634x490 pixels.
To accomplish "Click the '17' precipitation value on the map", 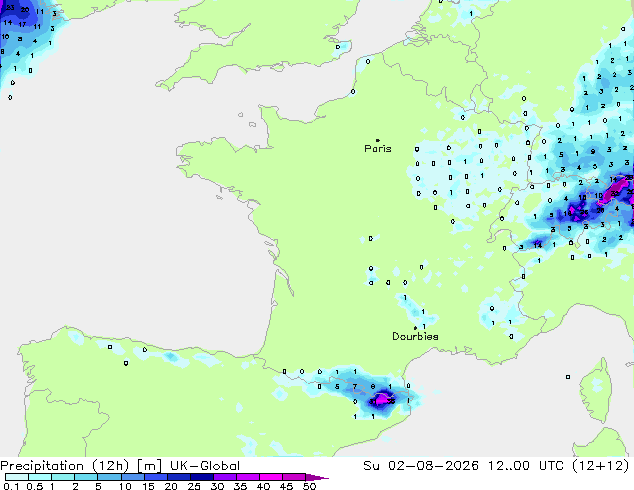I will (x=22, y=24).
